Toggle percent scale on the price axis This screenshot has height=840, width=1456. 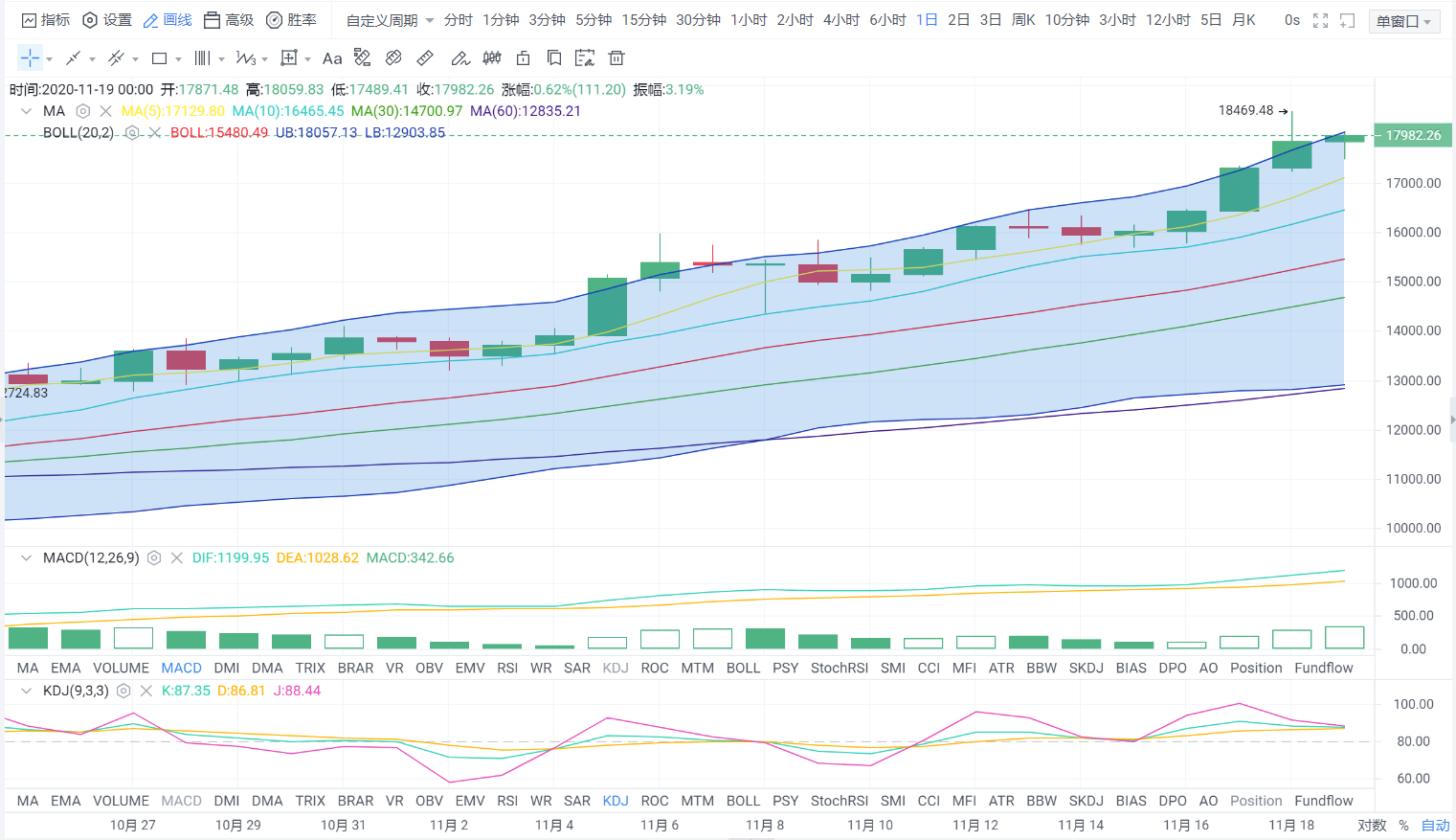click(x=1403, y=825)
